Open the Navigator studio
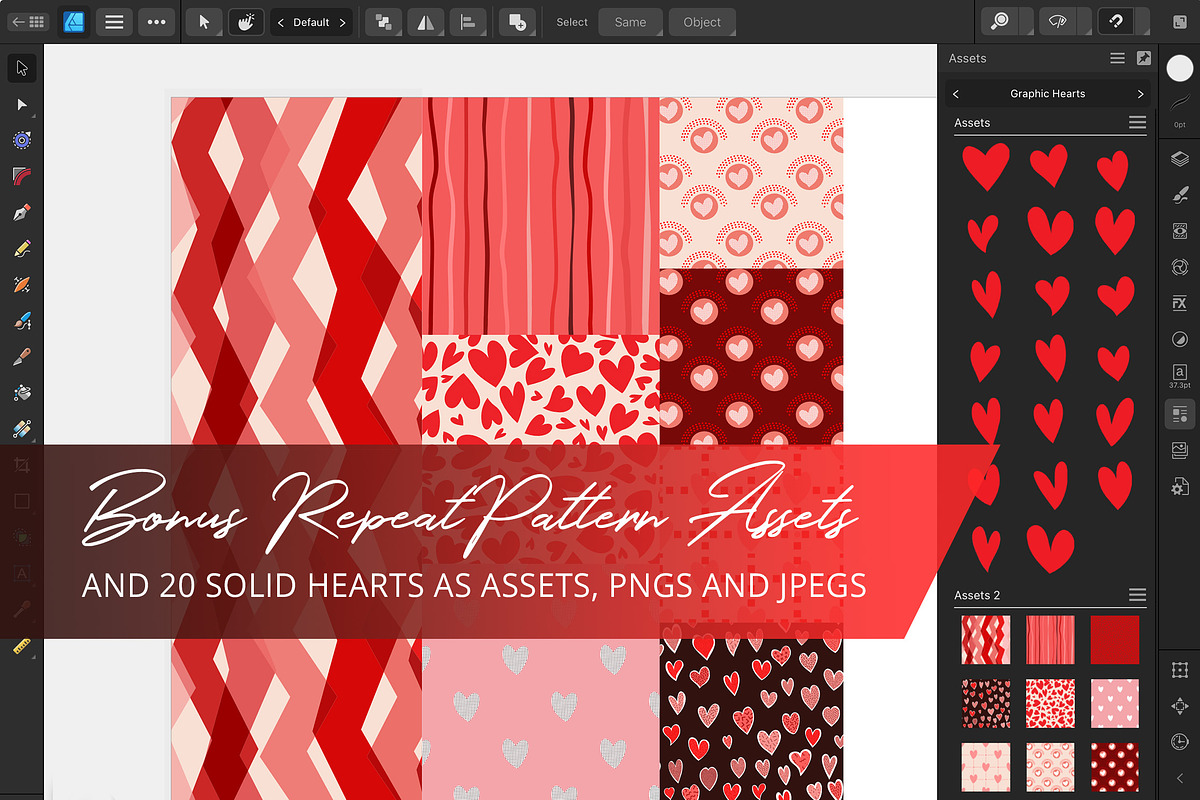 [1180, 705]
